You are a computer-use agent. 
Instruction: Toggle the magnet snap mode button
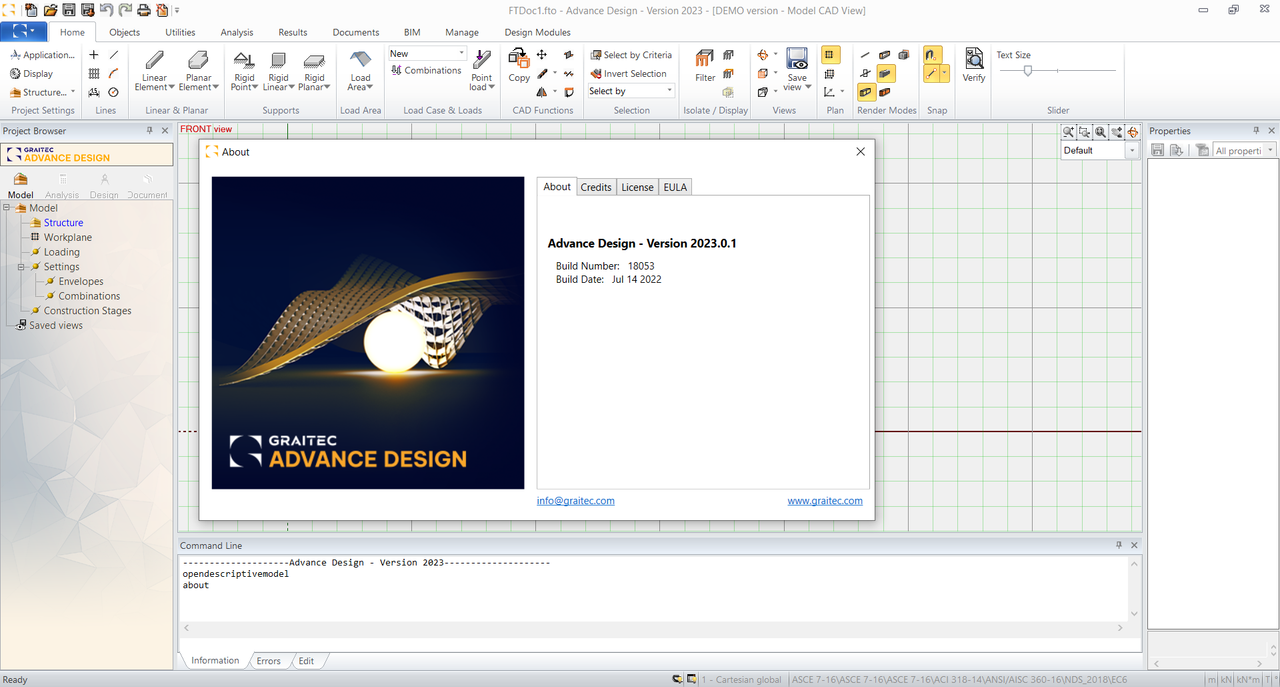932,55
